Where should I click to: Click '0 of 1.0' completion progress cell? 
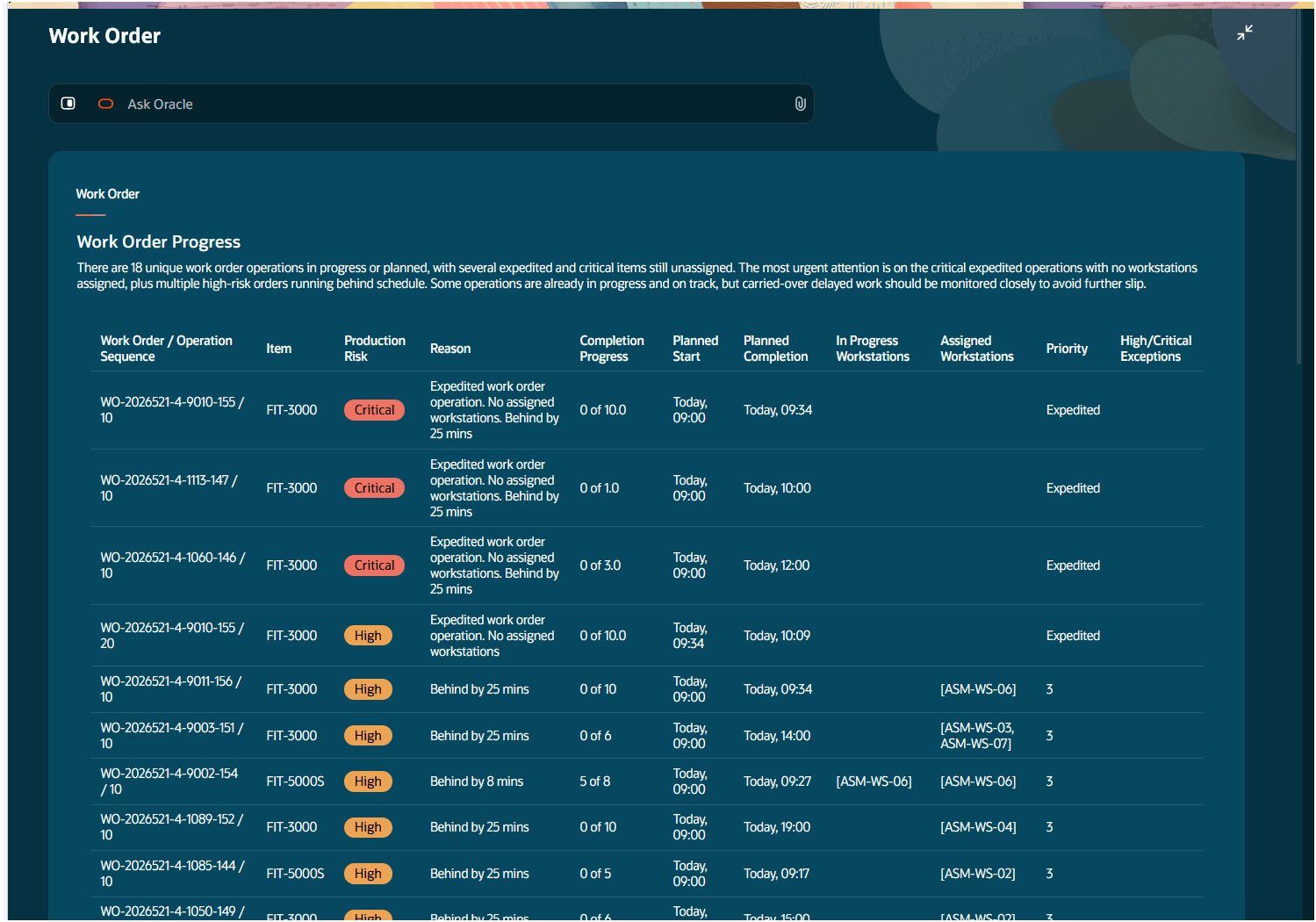(x=599, y=488)
